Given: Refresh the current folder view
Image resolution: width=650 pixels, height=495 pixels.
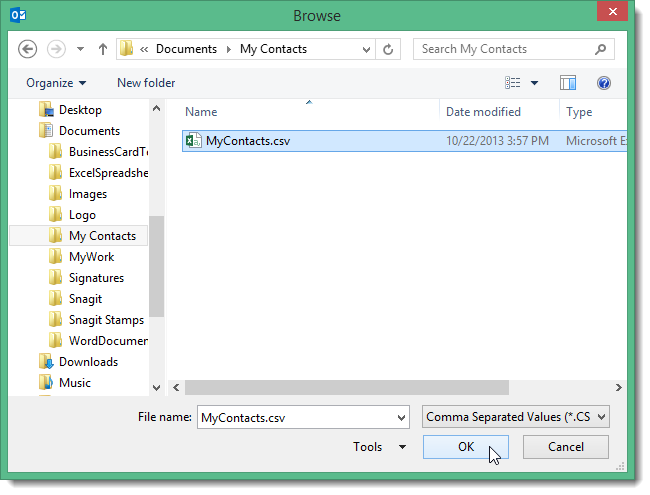Looking at the screenshot, I should [388, 50].
